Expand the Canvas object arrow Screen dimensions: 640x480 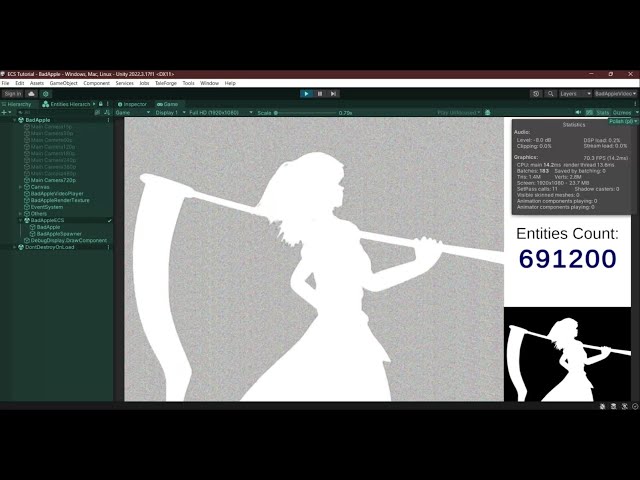pyautogui.click(x=20, y=187)
